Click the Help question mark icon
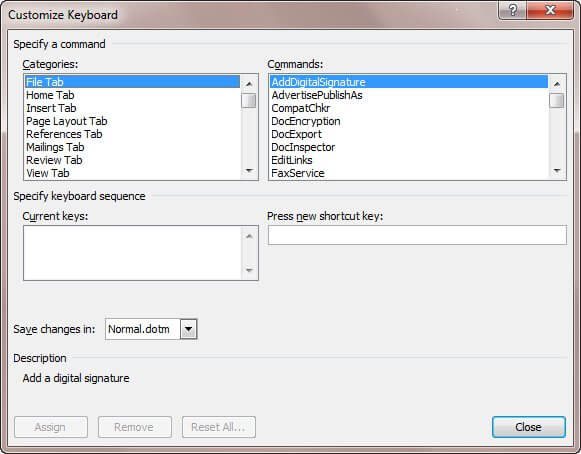This screenshot has width=581, height=454. tap(512, 10)
